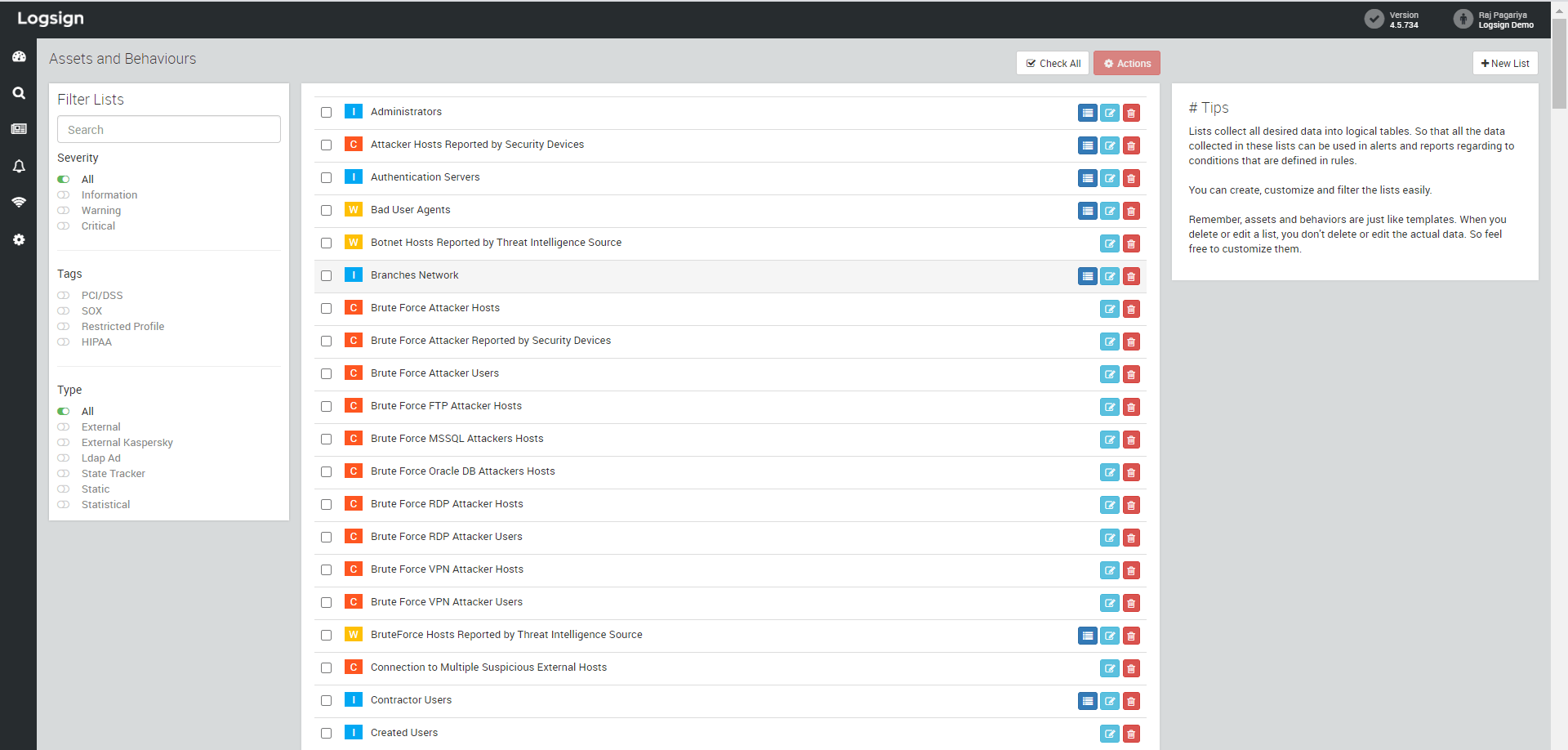
Task: Delete Brute Force Oracle DB Attackers Hosts list
Action: click(x=1131, y=472)
